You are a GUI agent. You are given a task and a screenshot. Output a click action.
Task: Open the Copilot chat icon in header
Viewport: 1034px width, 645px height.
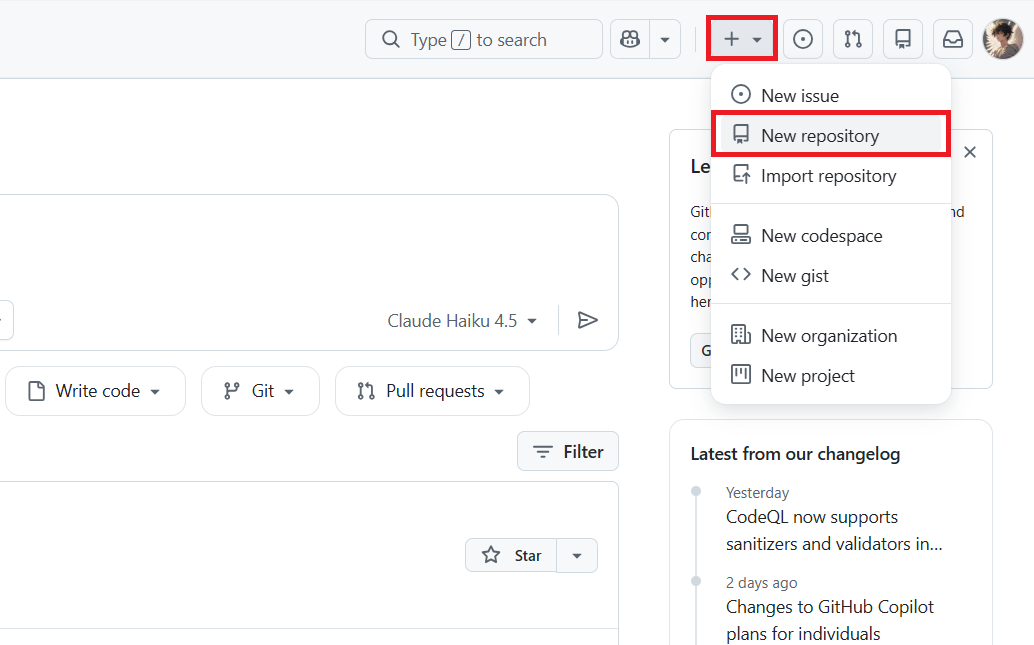coord(630,40)
